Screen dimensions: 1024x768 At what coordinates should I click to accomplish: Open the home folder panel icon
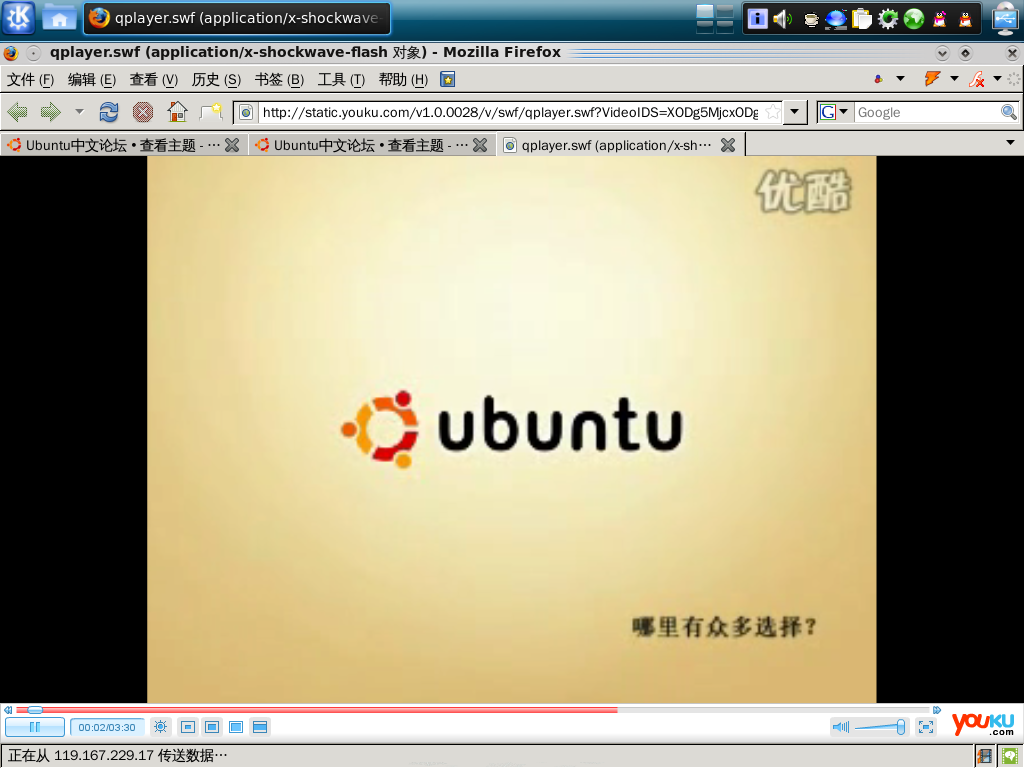pos(59,18)
